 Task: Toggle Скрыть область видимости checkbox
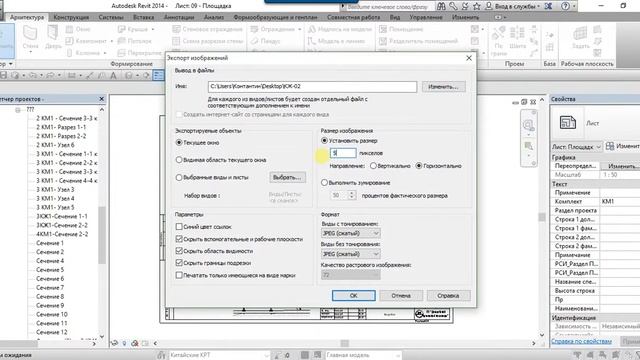pos(179,251)
